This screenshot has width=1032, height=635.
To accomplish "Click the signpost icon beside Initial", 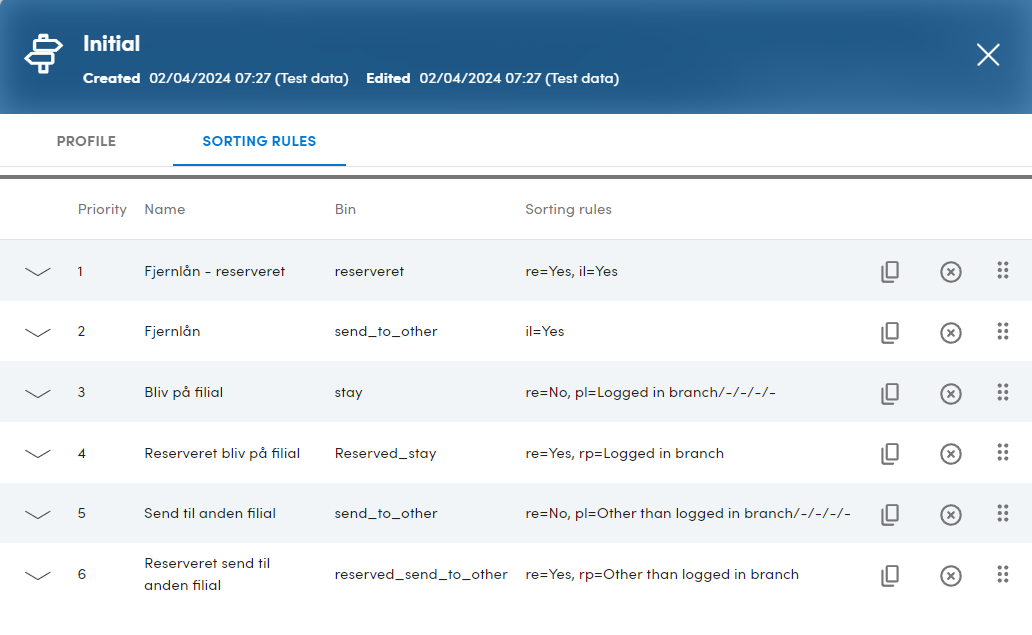I will click(43, 53).
